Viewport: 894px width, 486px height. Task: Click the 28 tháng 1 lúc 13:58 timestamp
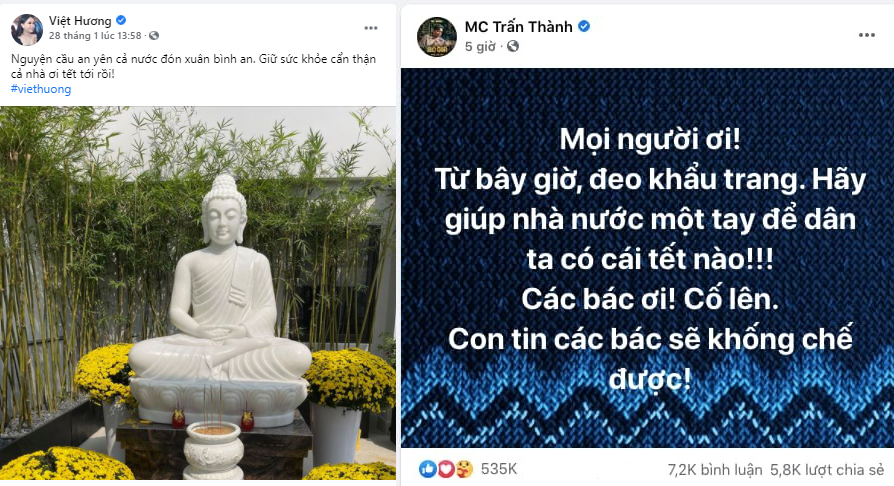(x=95, y=35)
